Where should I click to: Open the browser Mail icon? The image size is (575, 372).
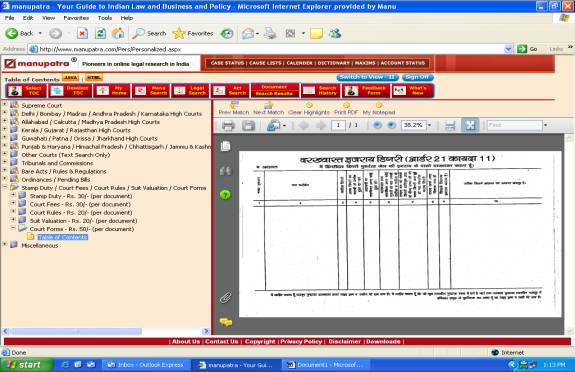point(248,34)
